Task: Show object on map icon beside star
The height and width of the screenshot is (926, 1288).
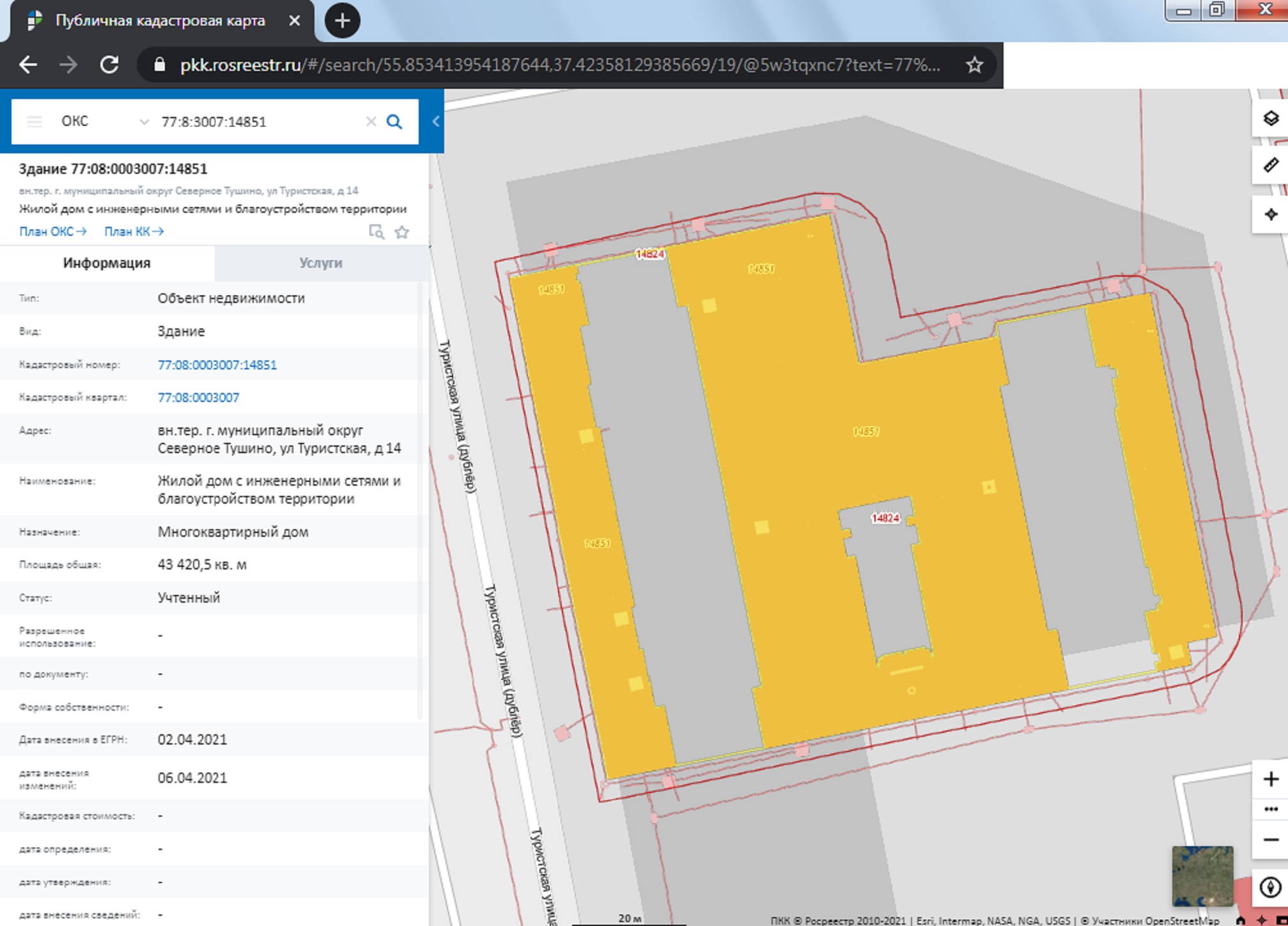Action: point(376,232)
